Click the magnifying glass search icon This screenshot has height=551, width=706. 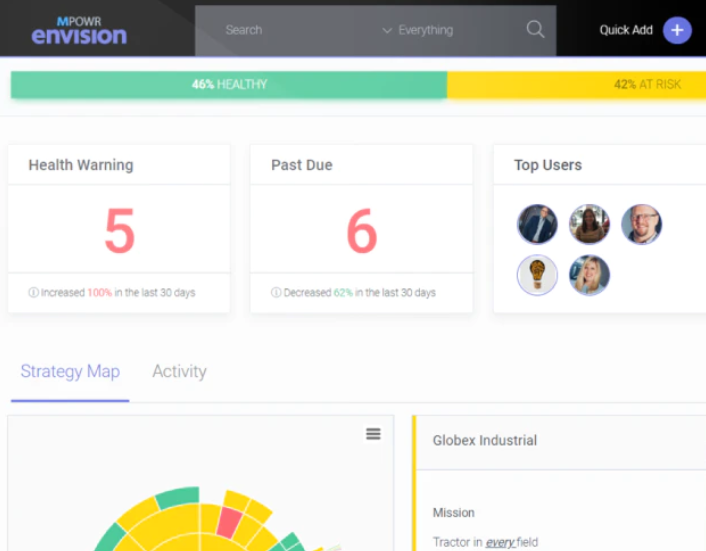tap(535, 30)
